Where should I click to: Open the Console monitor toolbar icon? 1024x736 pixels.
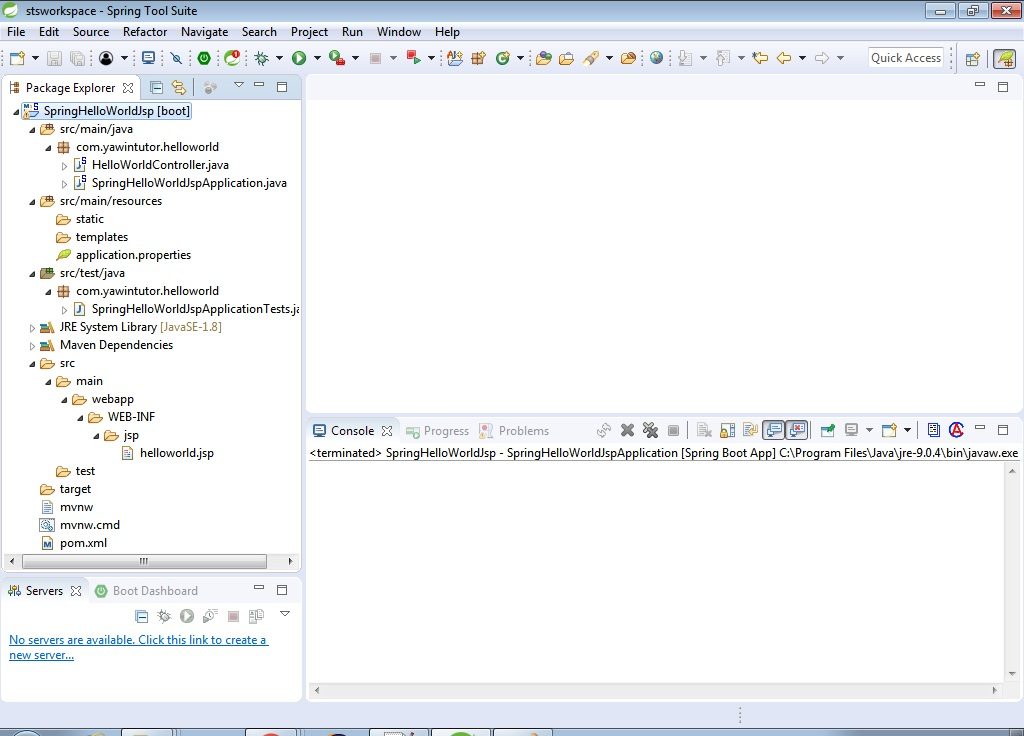tap(149, 58)
